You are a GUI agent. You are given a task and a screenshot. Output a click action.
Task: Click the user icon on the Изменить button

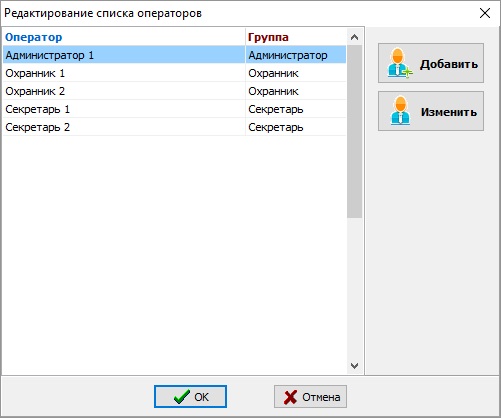(x=400, y=111)
